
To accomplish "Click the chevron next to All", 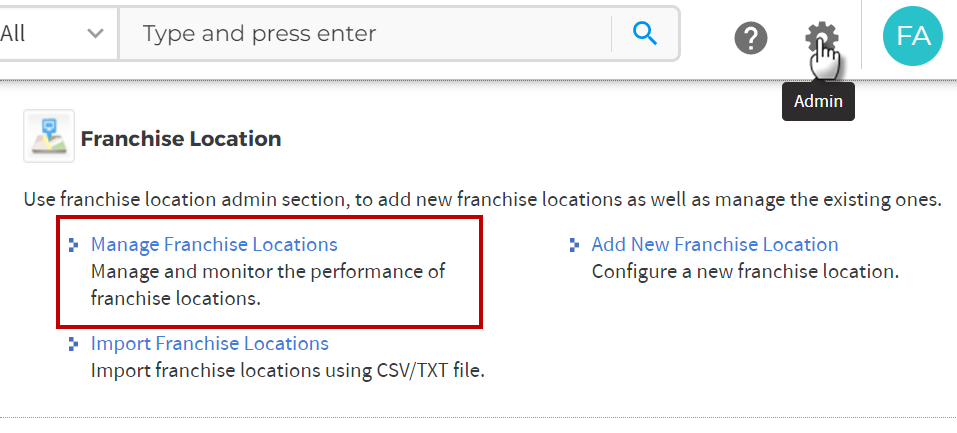I will click(x=95, y=33).
